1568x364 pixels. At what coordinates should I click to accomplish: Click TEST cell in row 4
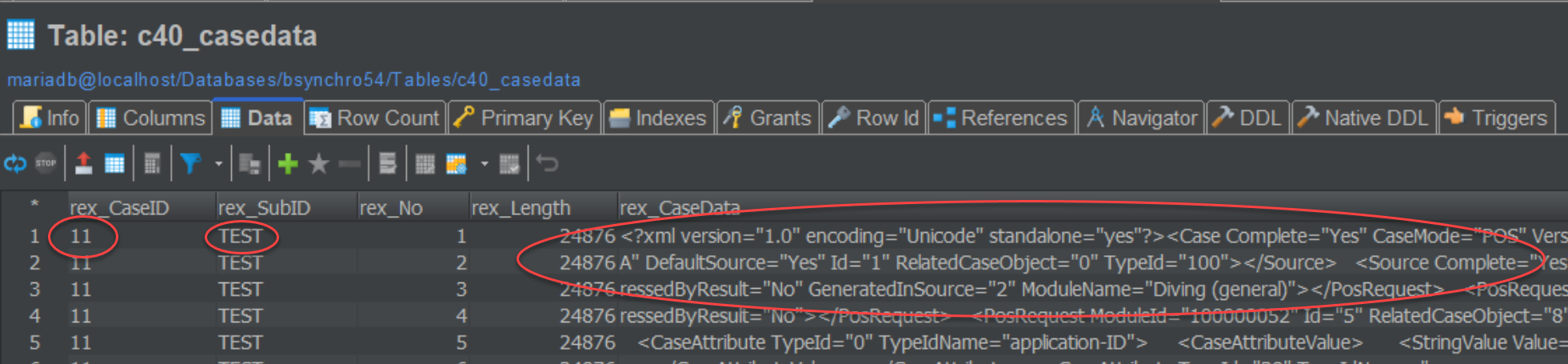[x=285, y=316]
